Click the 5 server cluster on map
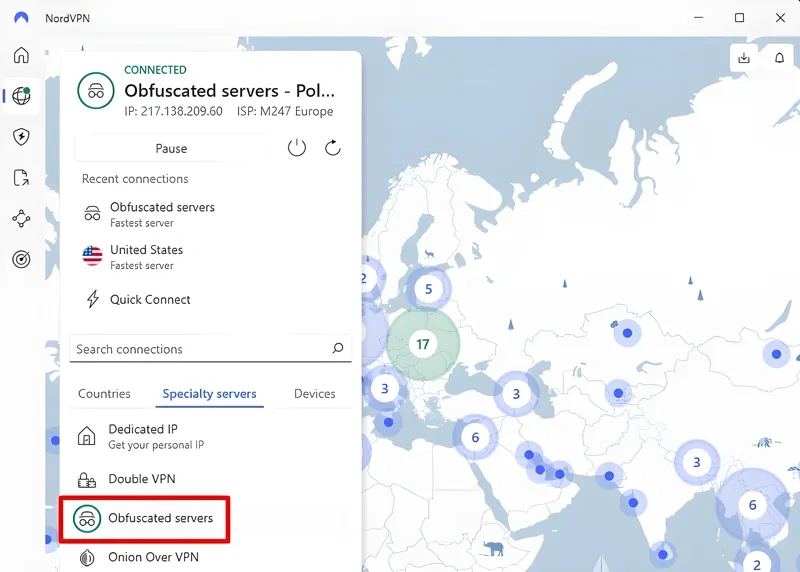800x572 pixels. point(429,289)
